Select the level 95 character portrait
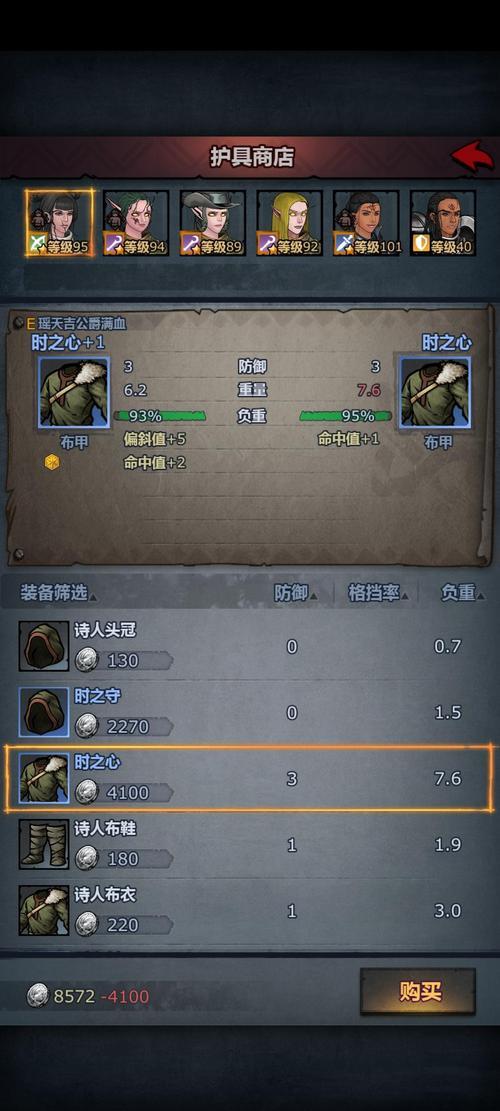The height and width of the screenshot is (1111, 500). (x=59, y=222)
